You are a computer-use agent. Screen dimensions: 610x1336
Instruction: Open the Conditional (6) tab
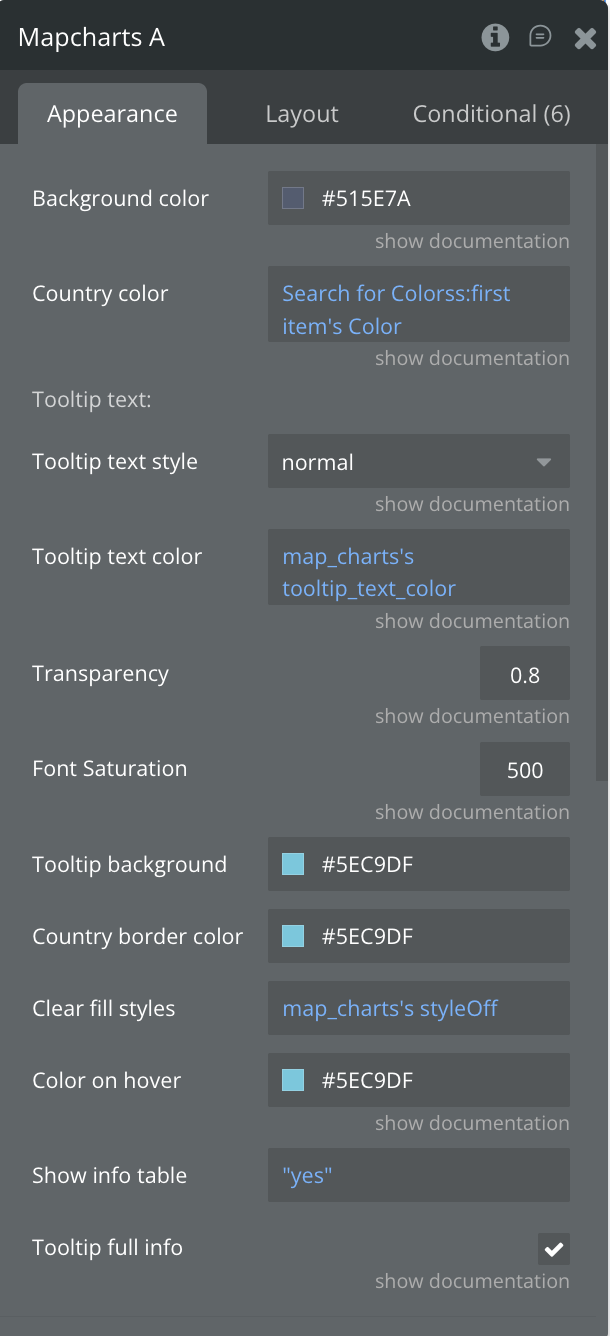[x=491, y=114]
